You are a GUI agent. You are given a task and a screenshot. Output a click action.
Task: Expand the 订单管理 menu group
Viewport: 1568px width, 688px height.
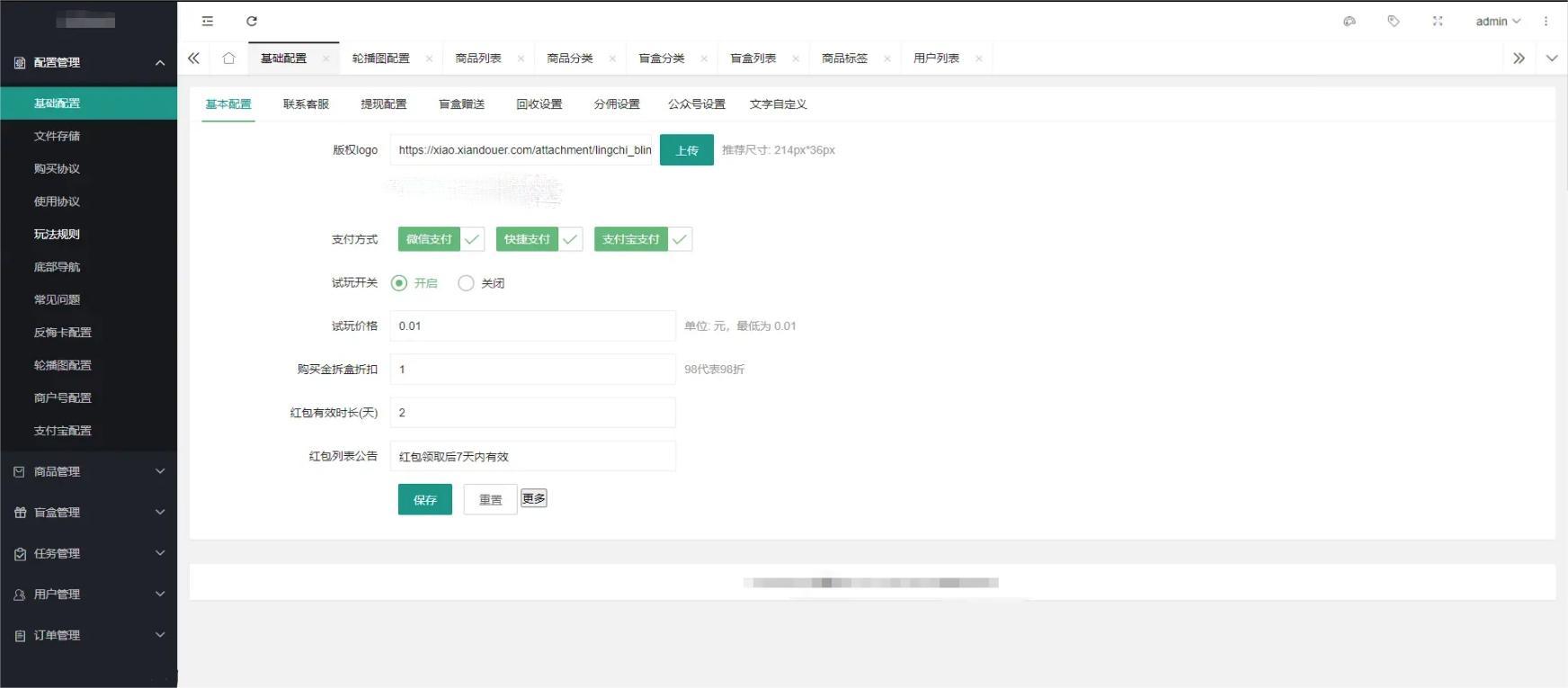pos(160,635)
